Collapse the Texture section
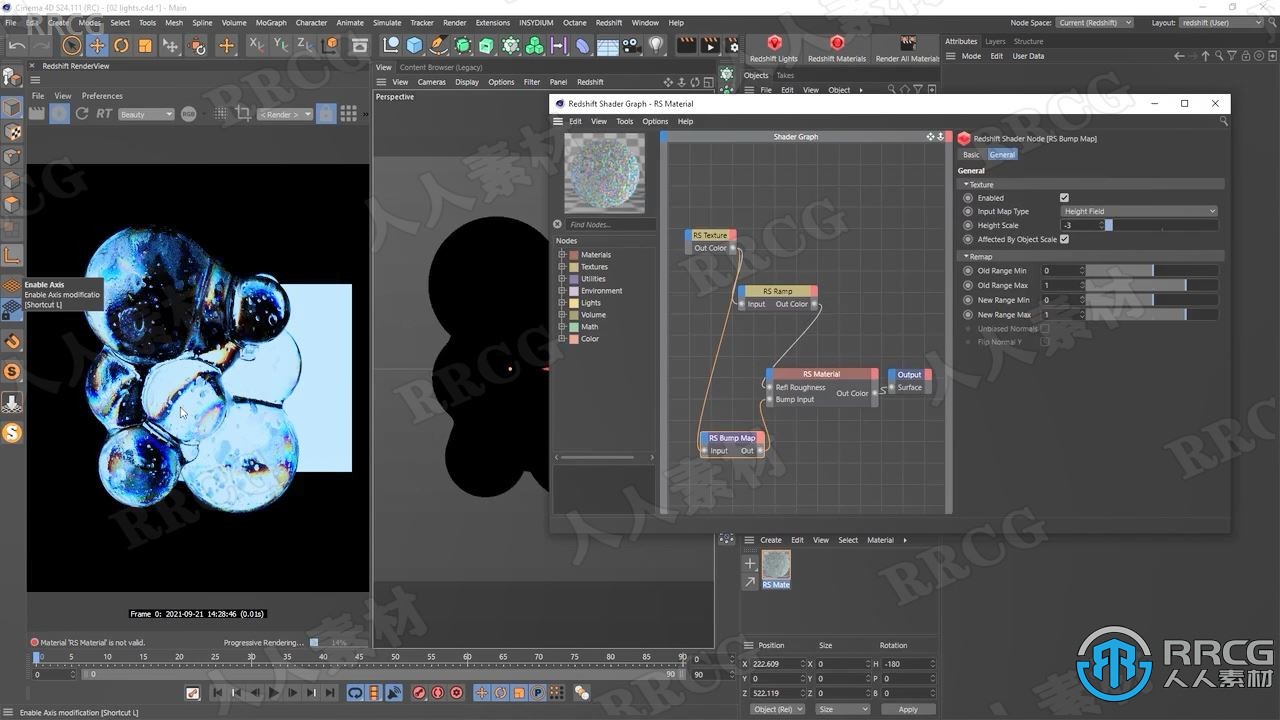Viewport: 1280px width, 720px height. 966,184
